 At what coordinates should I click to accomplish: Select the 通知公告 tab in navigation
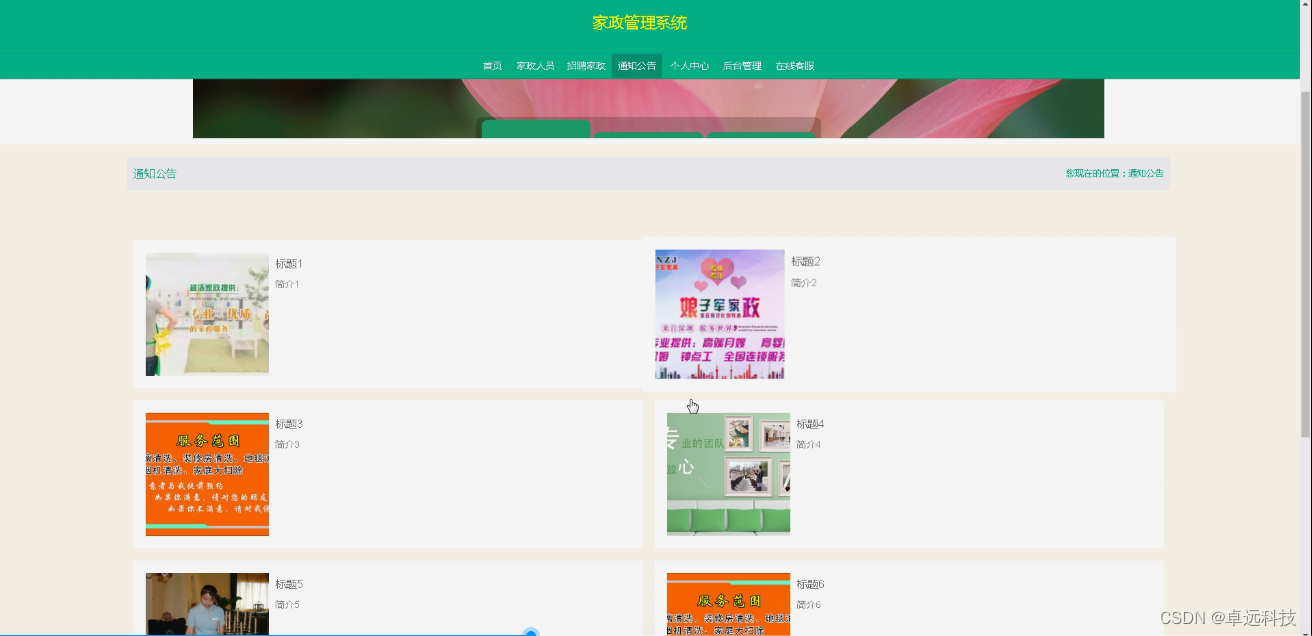coord(637,65)
